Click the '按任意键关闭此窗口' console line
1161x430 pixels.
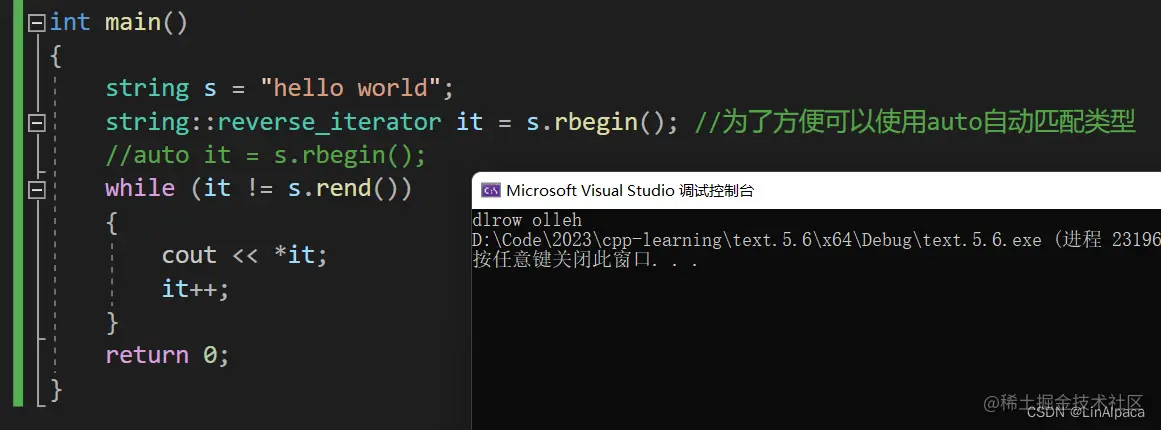(x=585, y=260)
